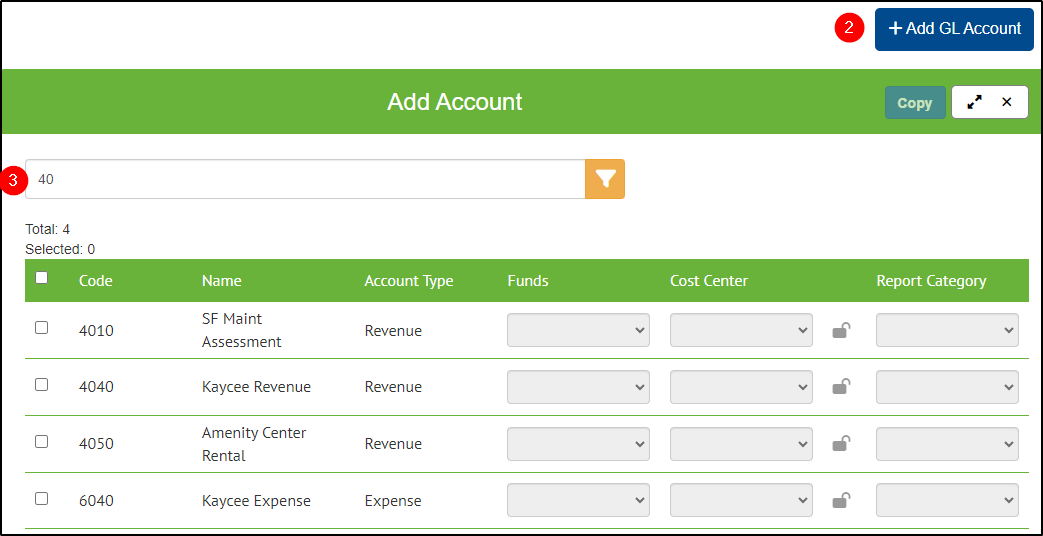Image resolution: width=1043 pixels, height=536 pixels.
Task: Click code 4010 cell
Action: [x=96, y=331]
